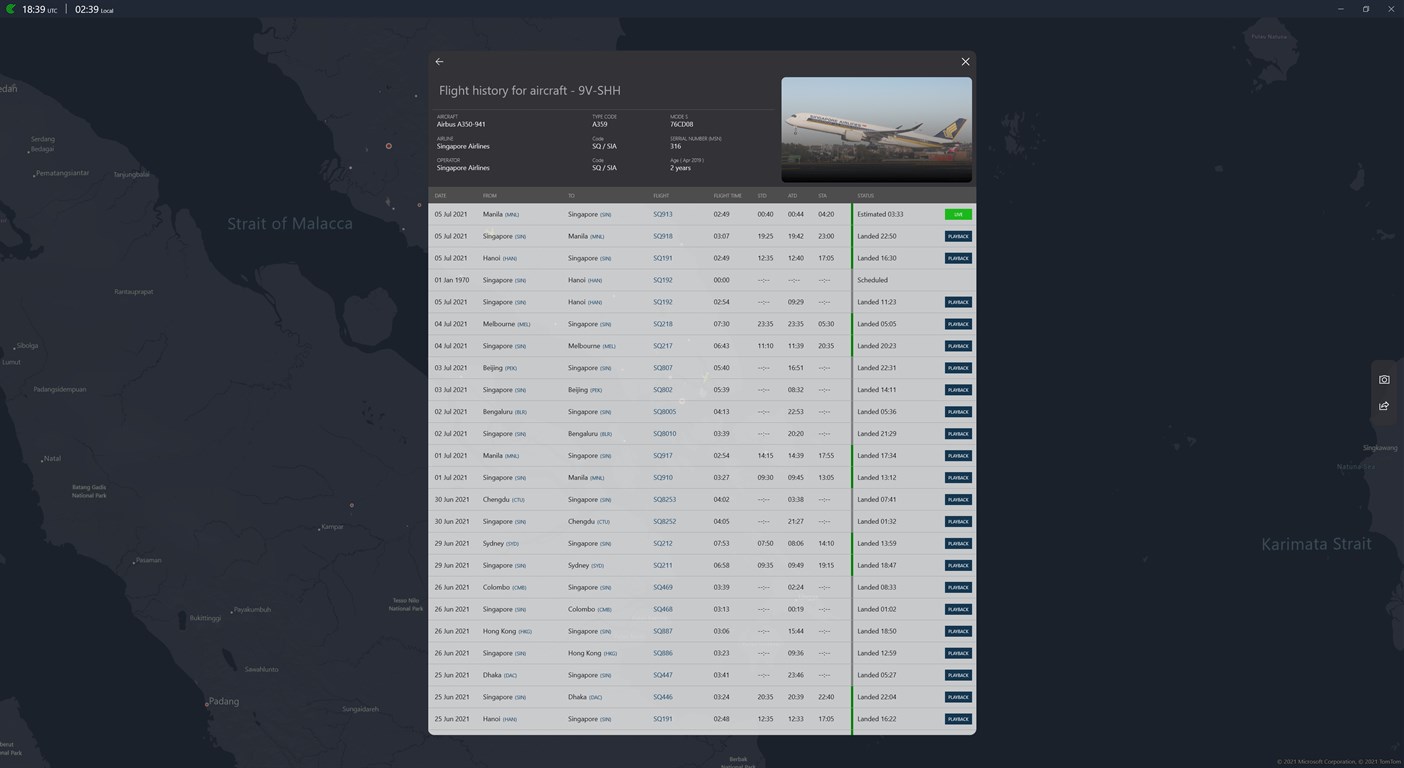Click the FROM column header
Viewport: 1404px width, 768px height.
[x=490, y=196]
